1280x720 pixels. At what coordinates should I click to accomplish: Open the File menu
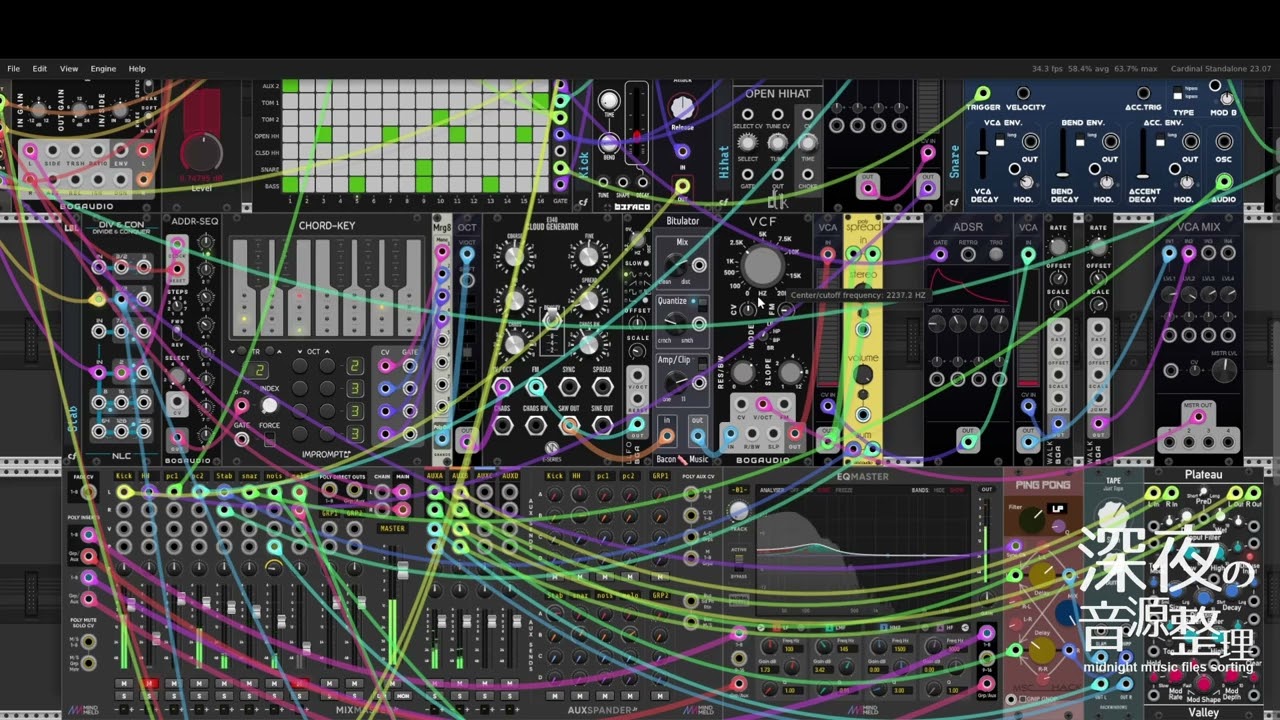tap(14, 69)
